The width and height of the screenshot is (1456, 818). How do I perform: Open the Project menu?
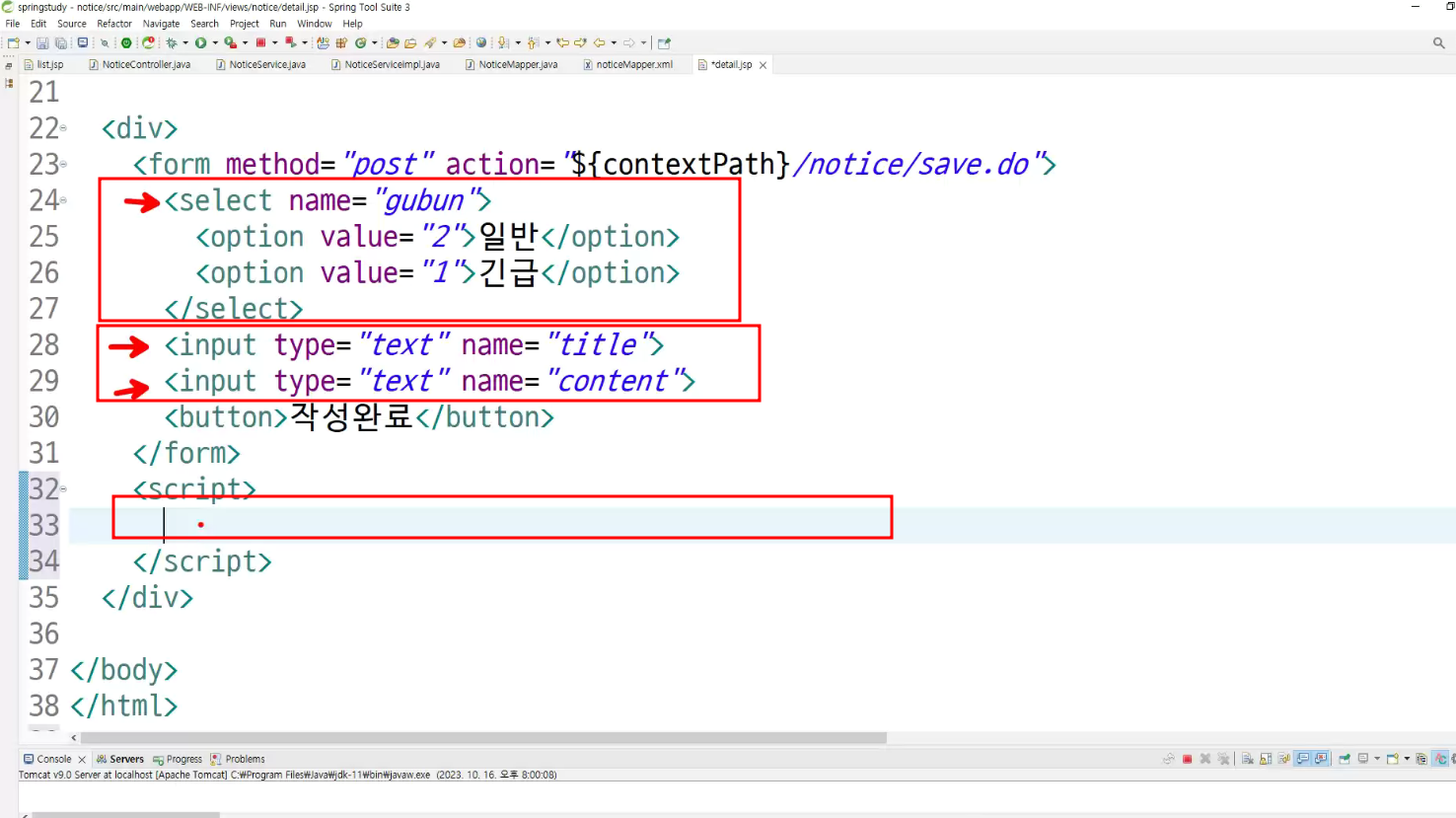pyautogui.click(x=245, y=24)
